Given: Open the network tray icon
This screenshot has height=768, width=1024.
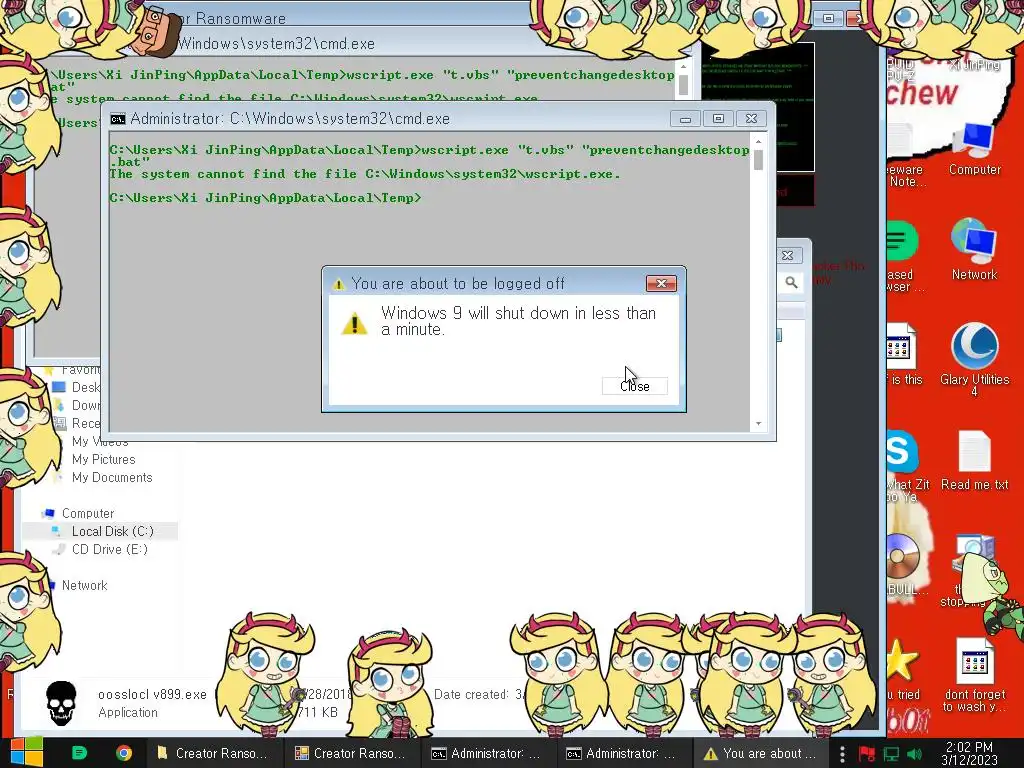Looking at the screenshot, I should [x=891, y=754].
